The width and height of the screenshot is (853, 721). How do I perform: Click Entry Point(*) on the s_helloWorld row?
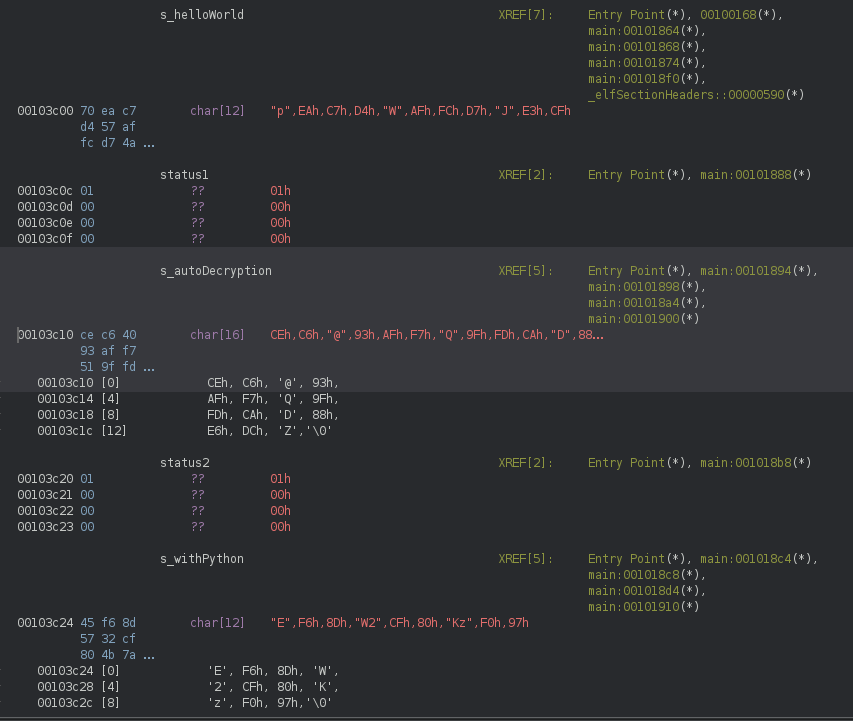[x=637, y=15]
